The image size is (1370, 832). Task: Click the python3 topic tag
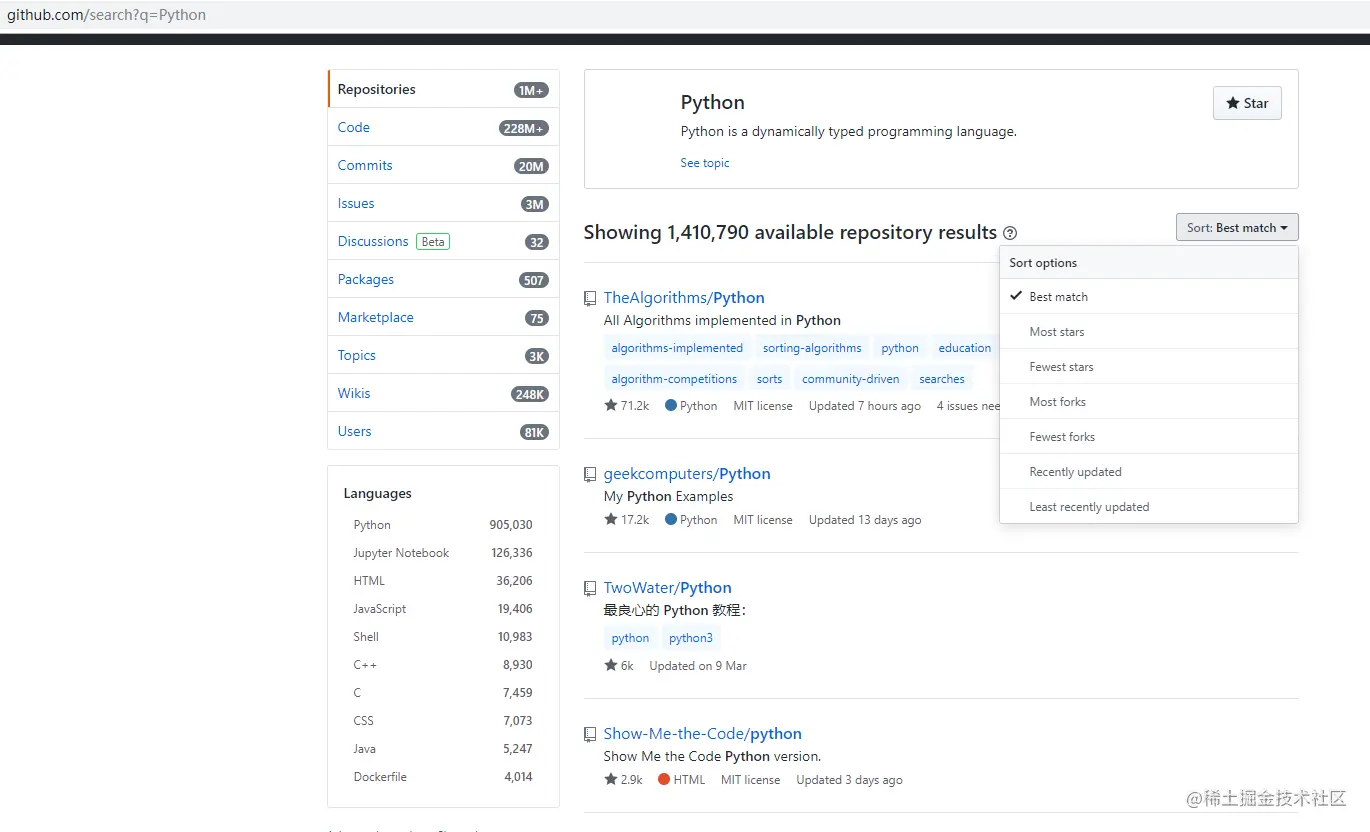[691, 638]
